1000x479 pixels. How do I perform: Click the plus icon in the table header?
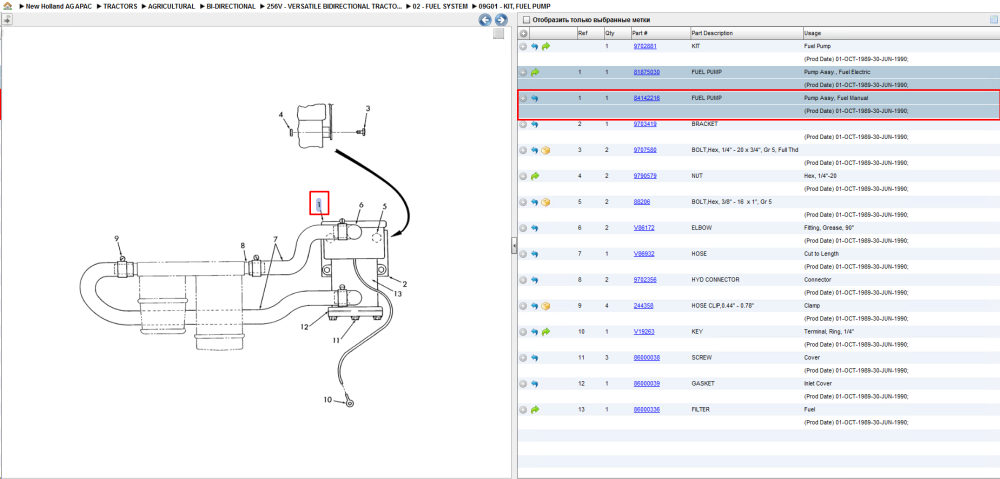click(x=523, y=33)
